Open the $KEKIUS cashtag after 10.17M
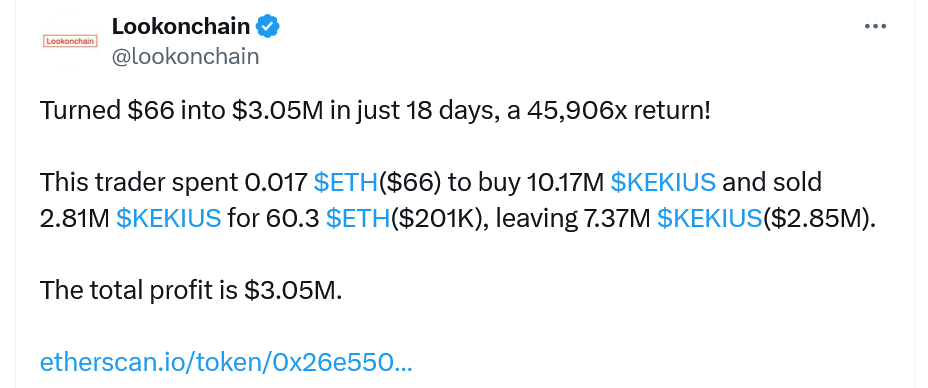The width and height of the screenshot is (928, 388). pos(663,183)
